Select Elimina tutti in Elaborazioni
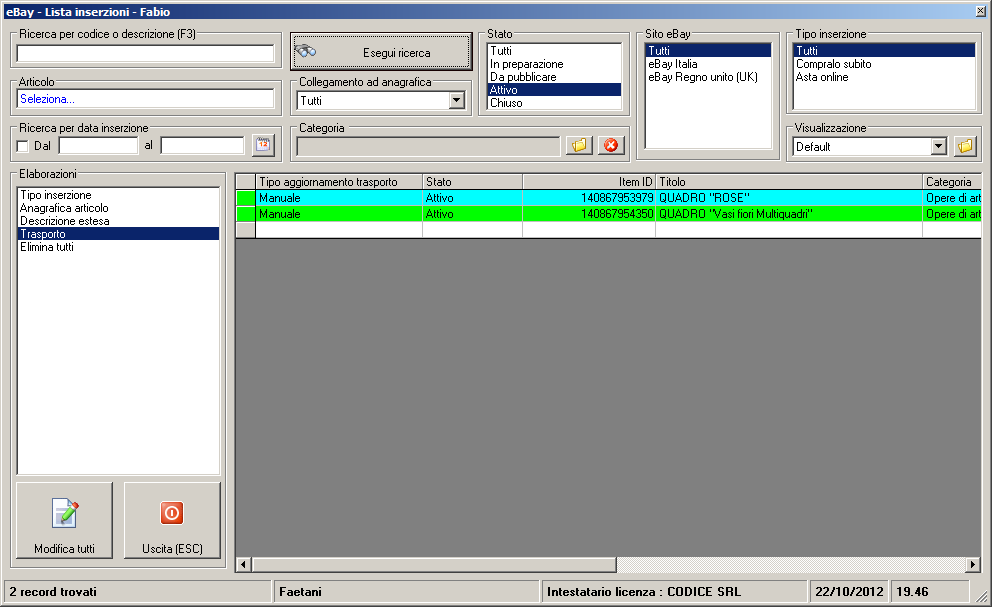992x607 pixels. tap(118, 247)
